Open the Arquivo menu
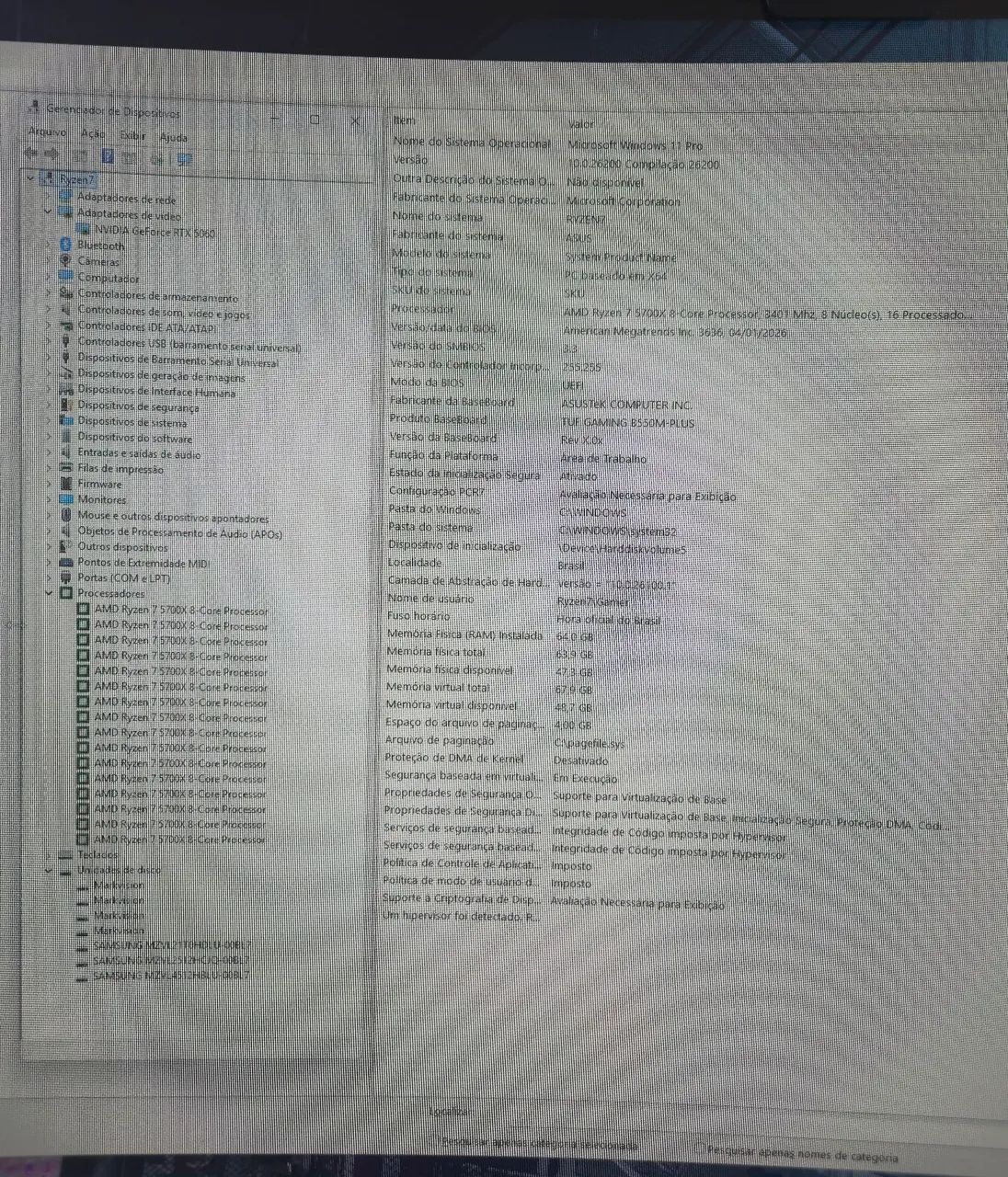1008x1177 pixels. [46, 132]
